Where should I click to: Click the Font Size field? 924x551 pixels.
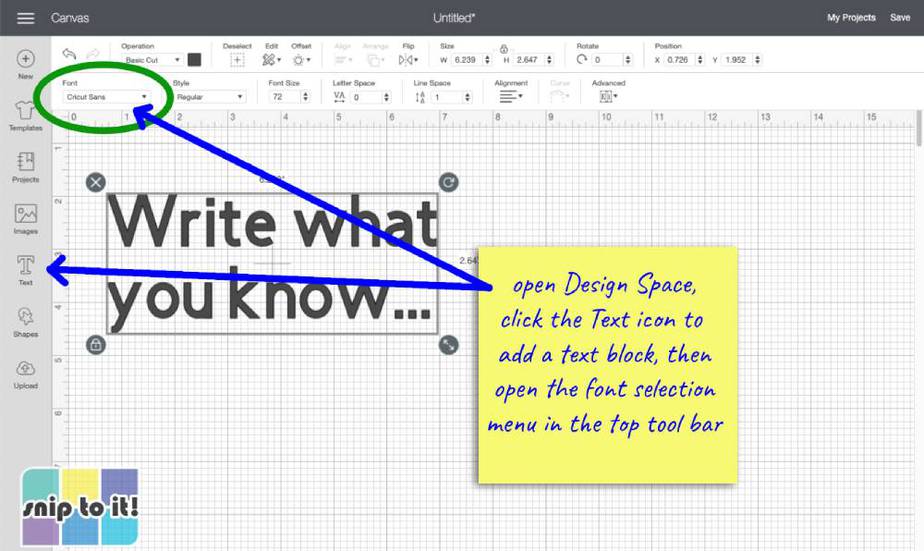pos(285,97)
